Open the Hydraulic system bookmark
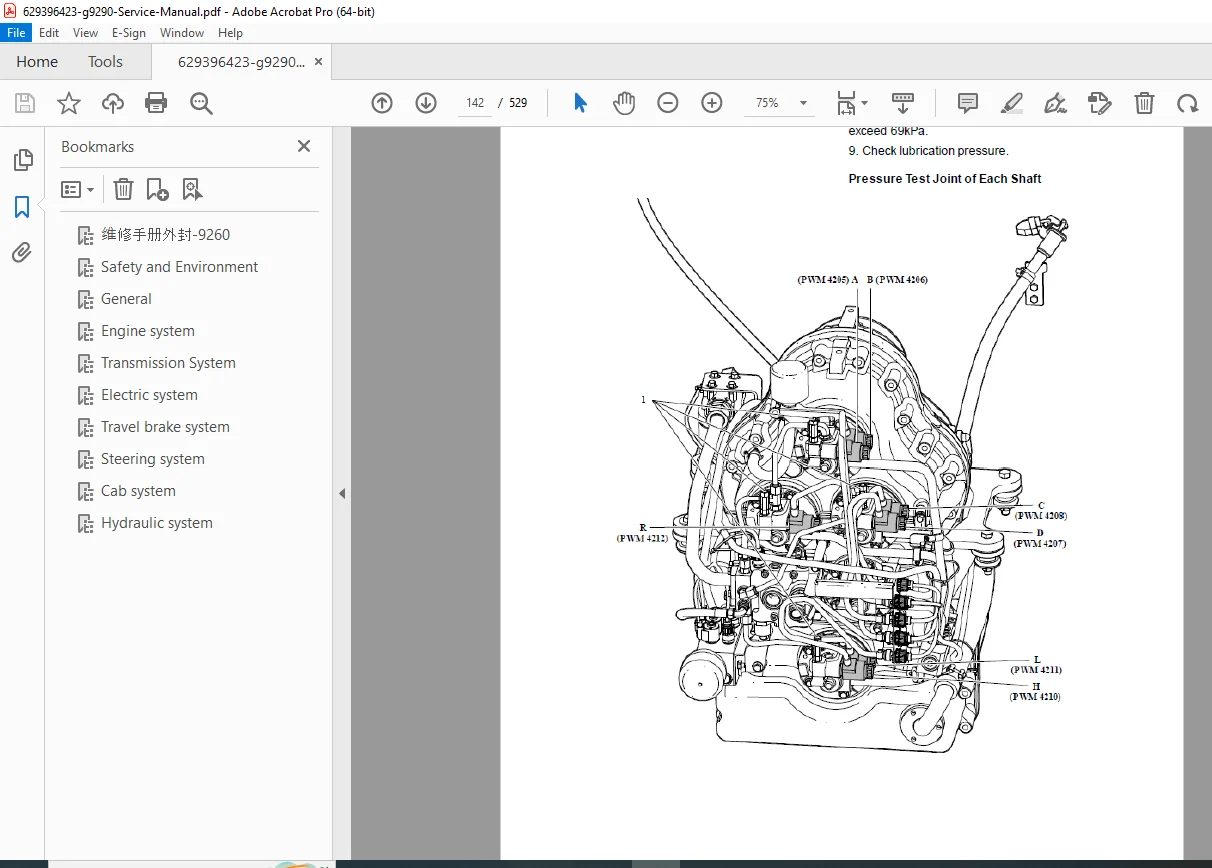 pyautogui.click(x=157, y=523)
